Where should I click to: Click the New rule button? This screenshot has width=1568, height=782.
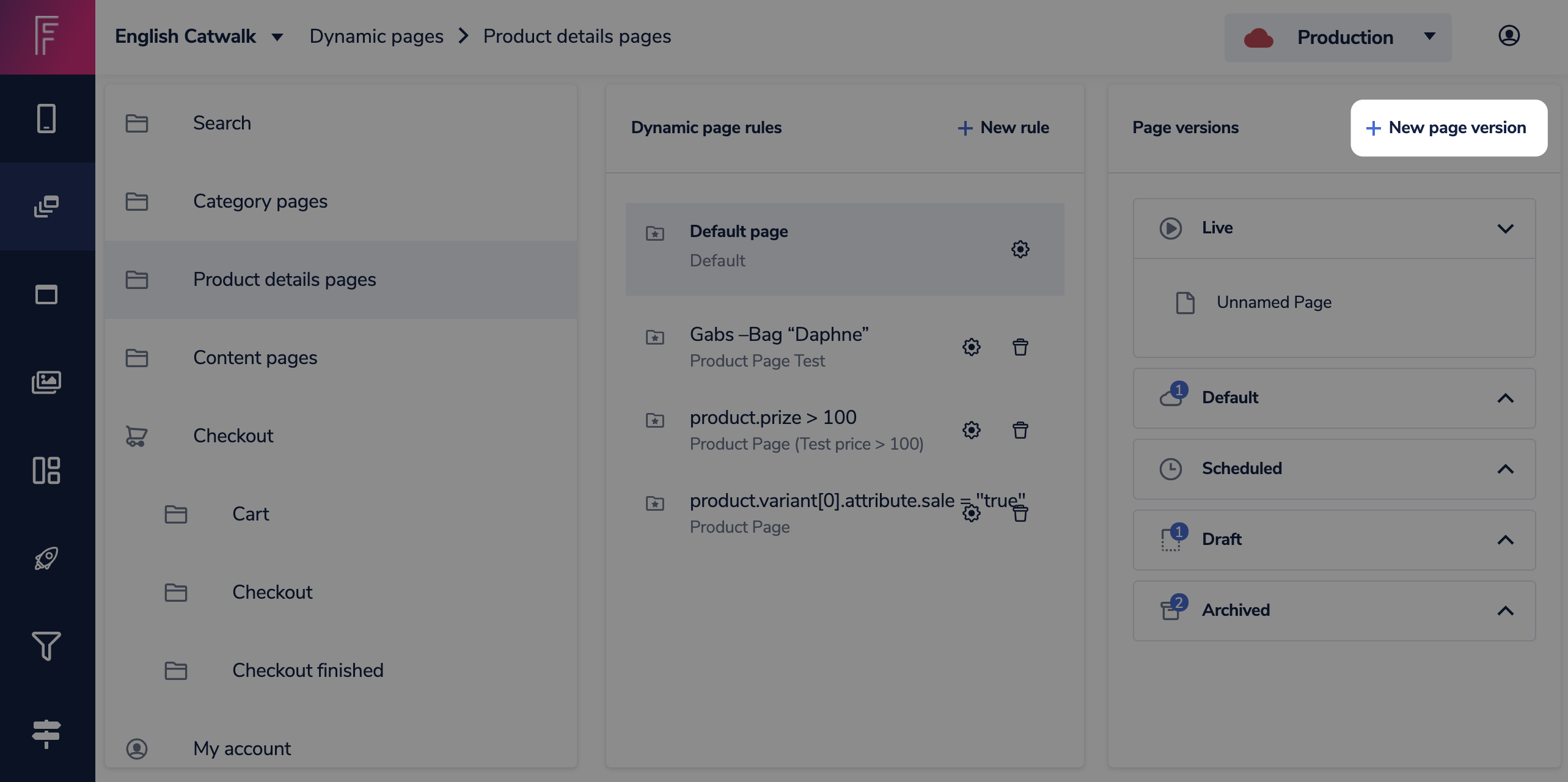point(1003,128)
